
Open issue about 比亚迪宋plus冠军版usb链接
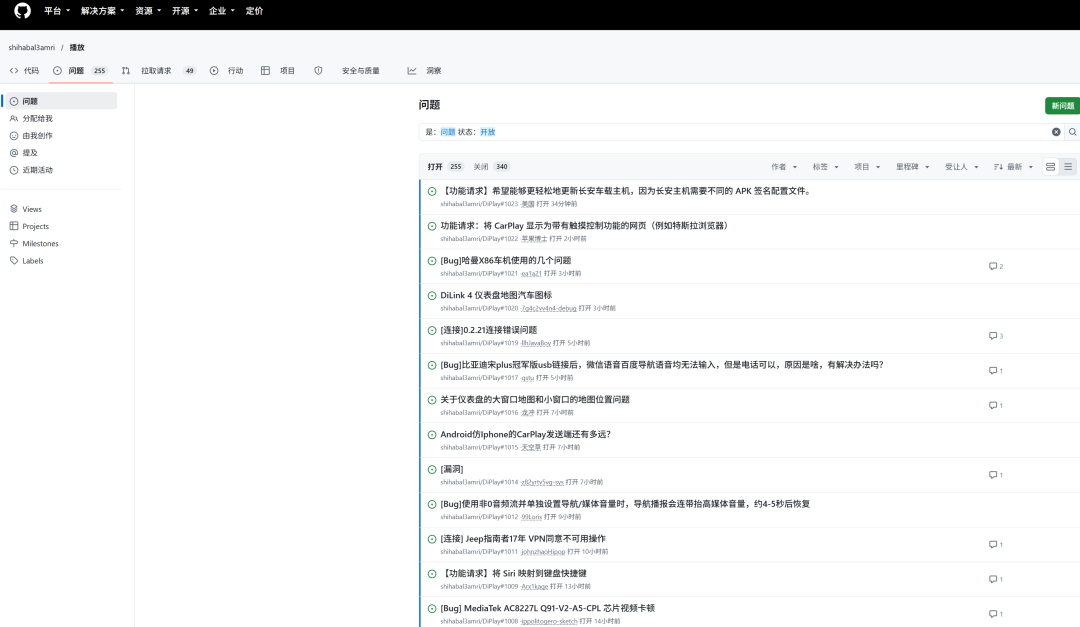[x=662, y=364]
